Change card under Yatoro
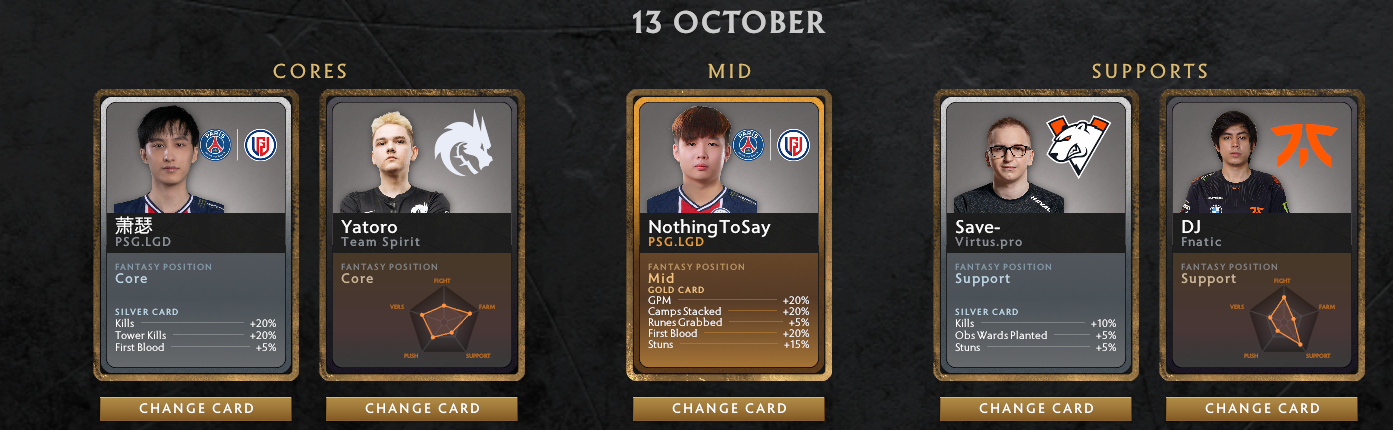The image size is (1393, 430). coord(422,408)
